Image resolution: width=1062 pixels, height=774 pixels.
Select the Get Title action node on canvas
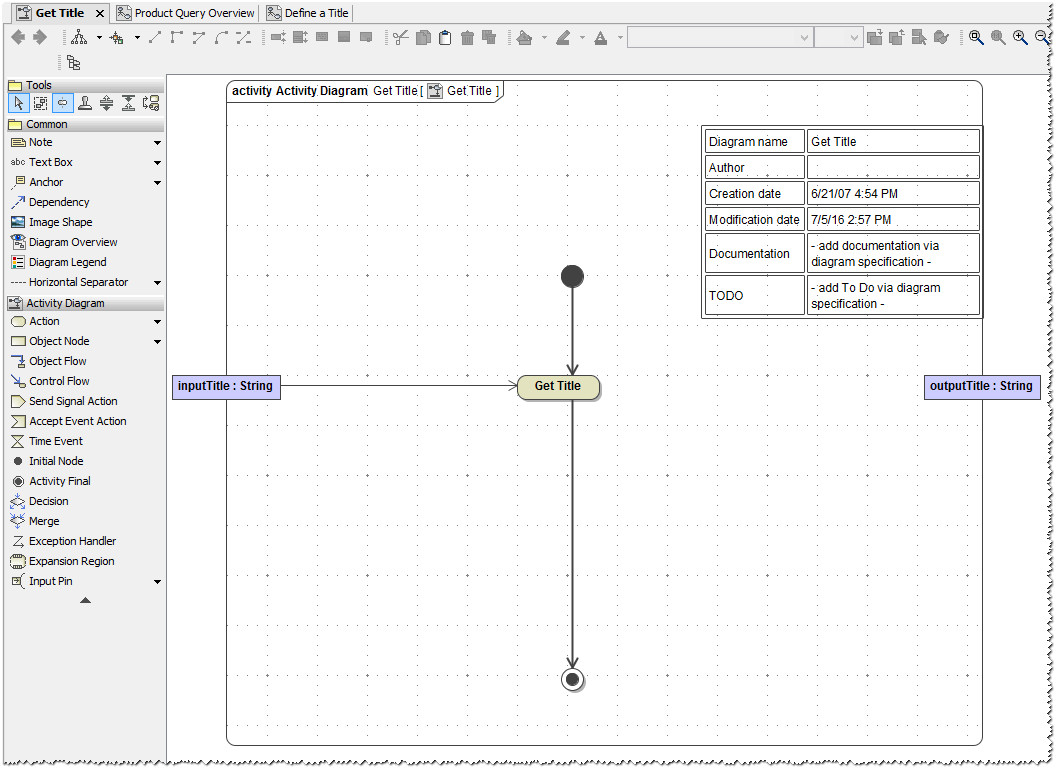(x=558, y=386)
